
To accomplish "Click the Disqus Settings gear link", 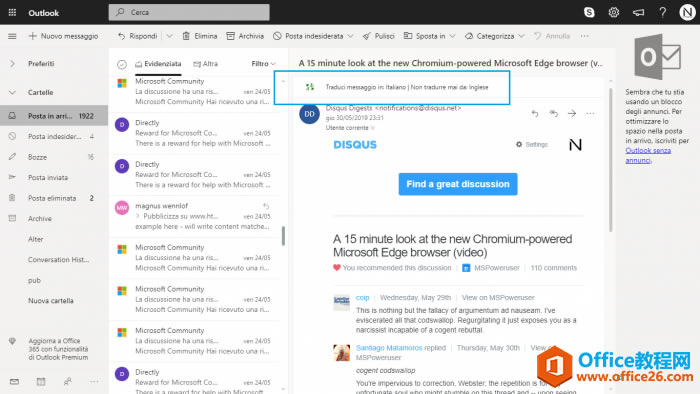I will coord(532,145).
